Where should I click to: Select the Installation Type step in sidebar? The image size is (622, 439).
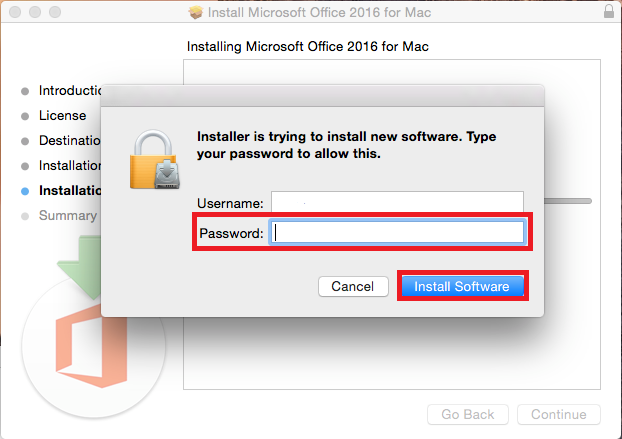(x=70, y=165)
